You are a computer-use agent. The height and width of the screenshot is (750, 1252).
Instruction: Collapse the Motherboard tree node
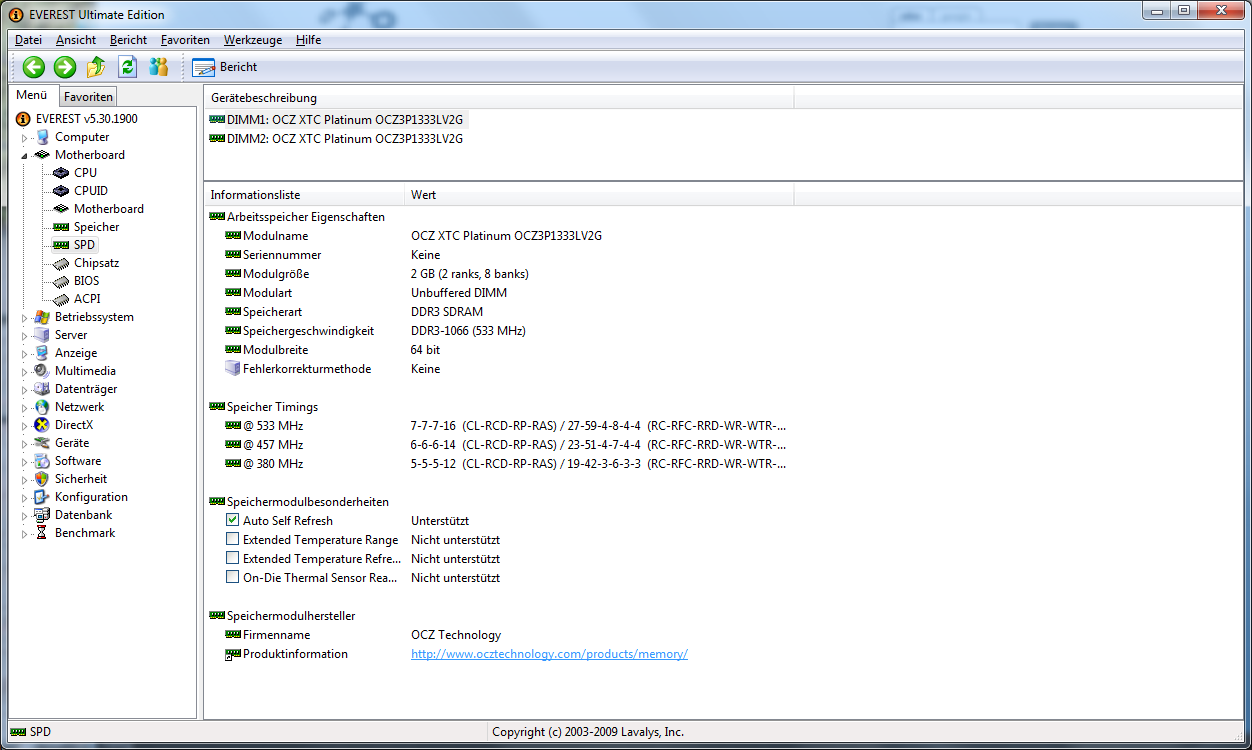click(25, 156)
